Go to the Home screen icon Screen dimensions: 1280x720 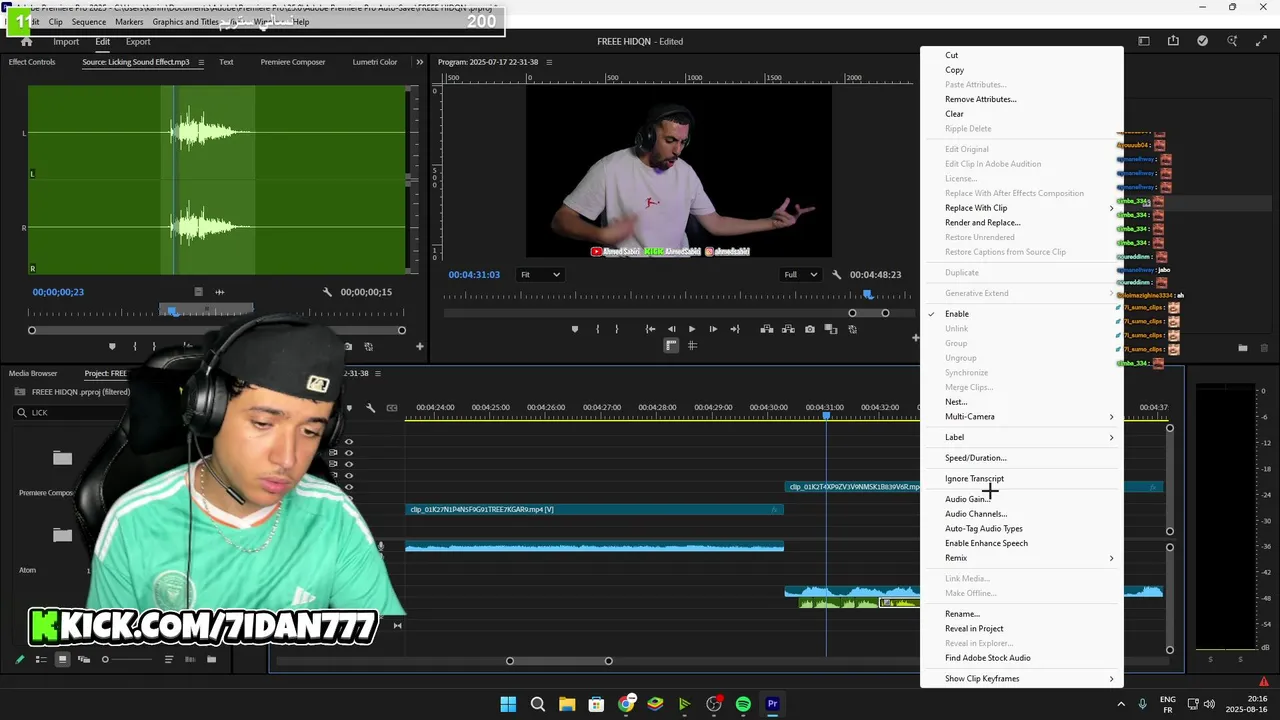pyautogui.click(x=26, y=41)
